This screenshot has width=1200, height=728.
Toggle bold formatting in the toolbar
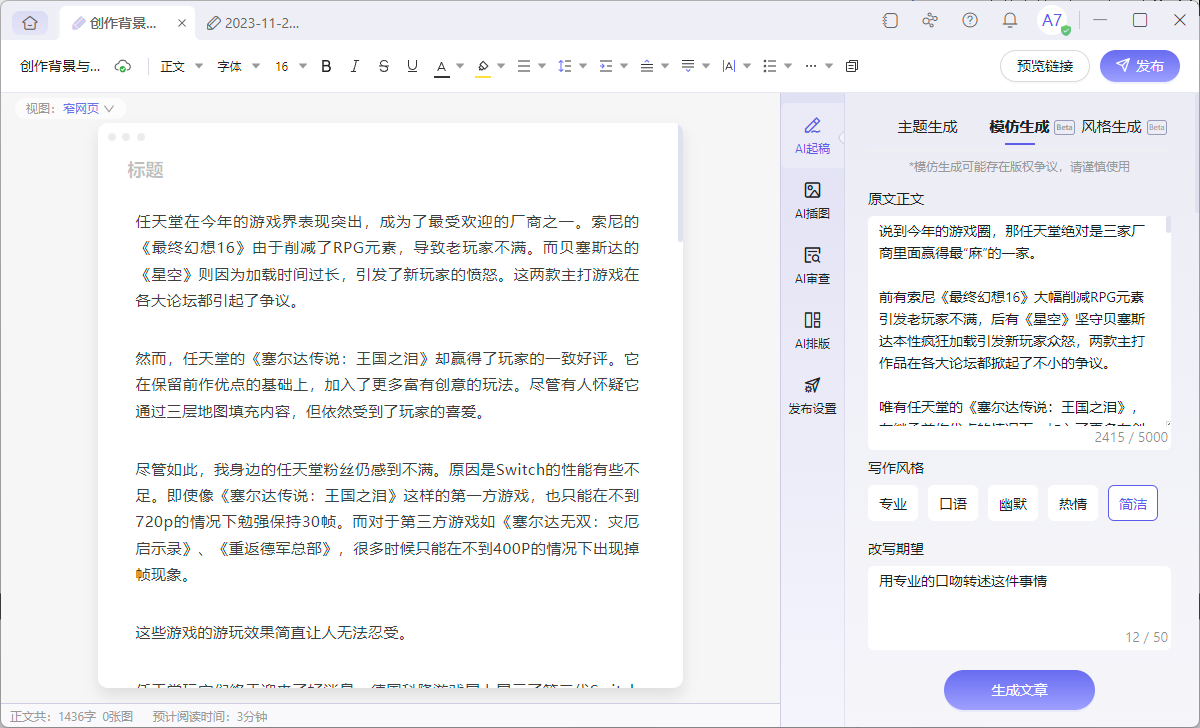coord(325,66)
